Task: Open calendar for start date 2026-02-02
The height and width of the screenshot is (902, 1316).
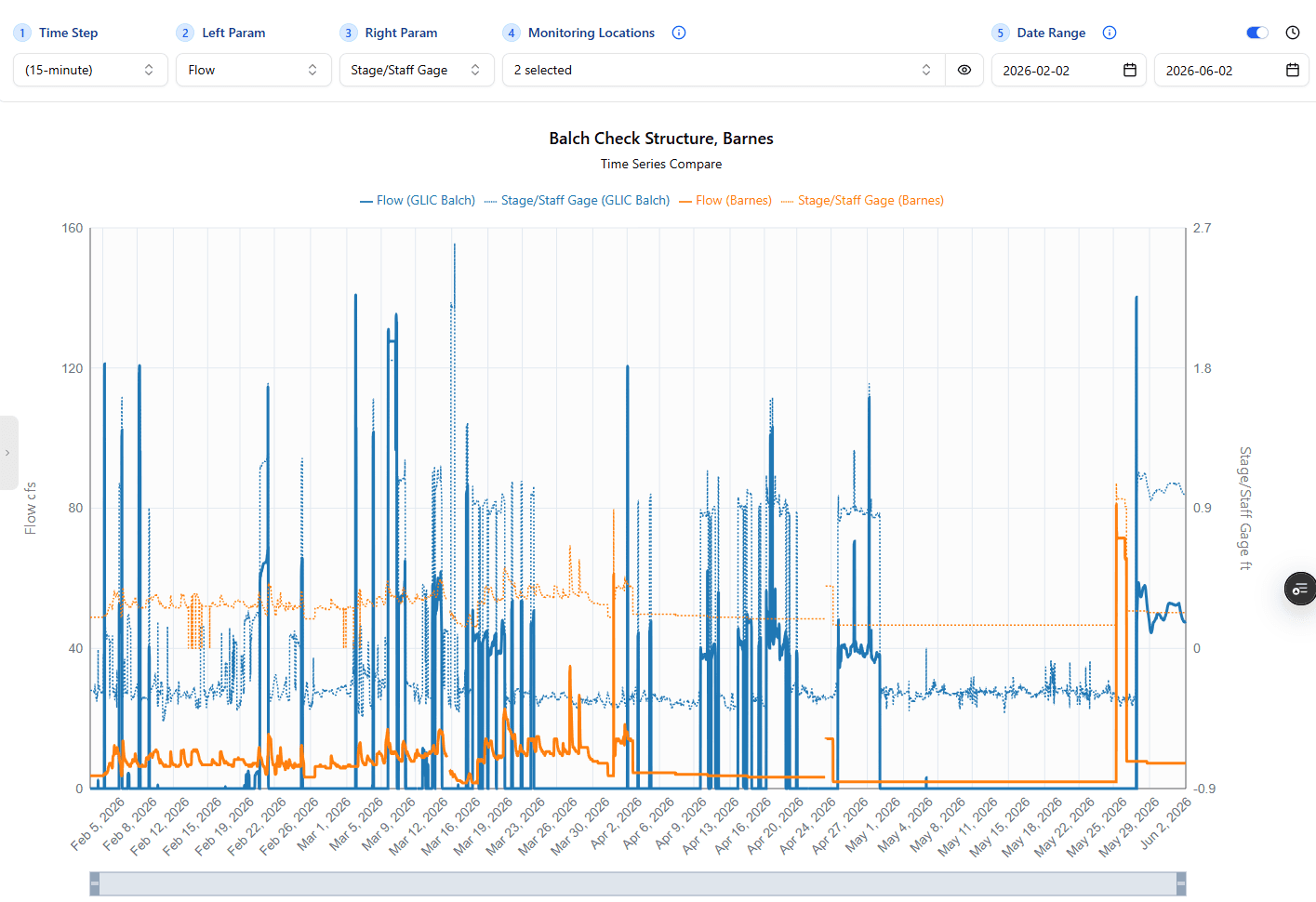Action: (x=1130, y=70)
